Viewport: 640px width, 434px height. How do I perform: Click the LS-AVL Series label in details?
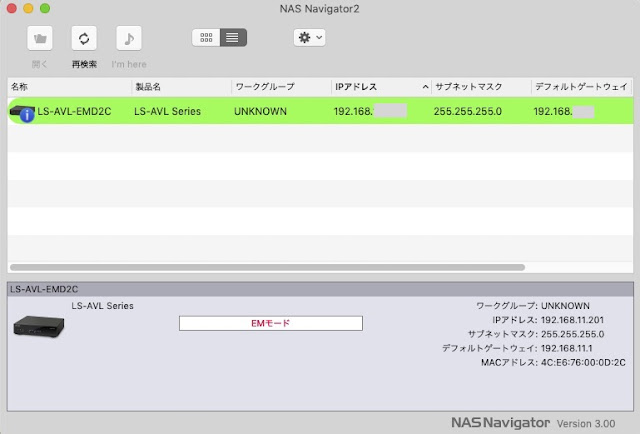(102, 306)
